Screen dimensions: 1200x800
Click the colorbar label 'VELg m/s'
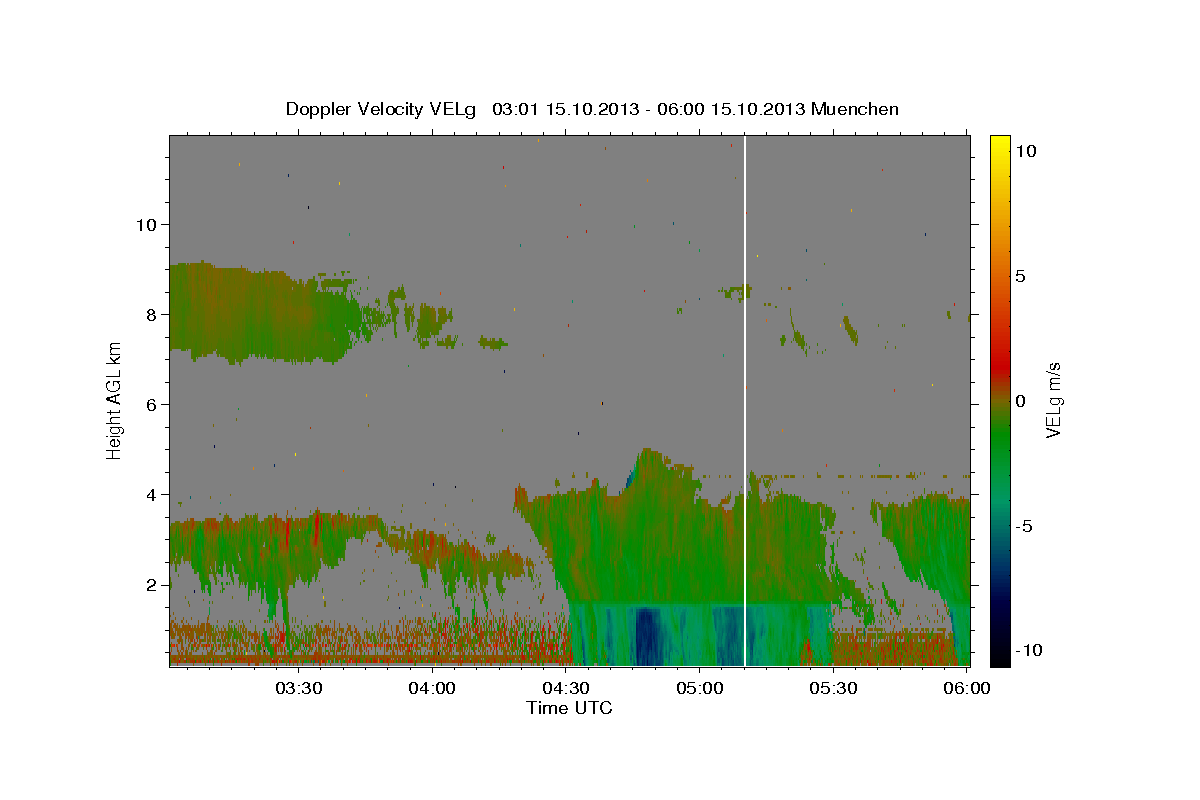1053,400
